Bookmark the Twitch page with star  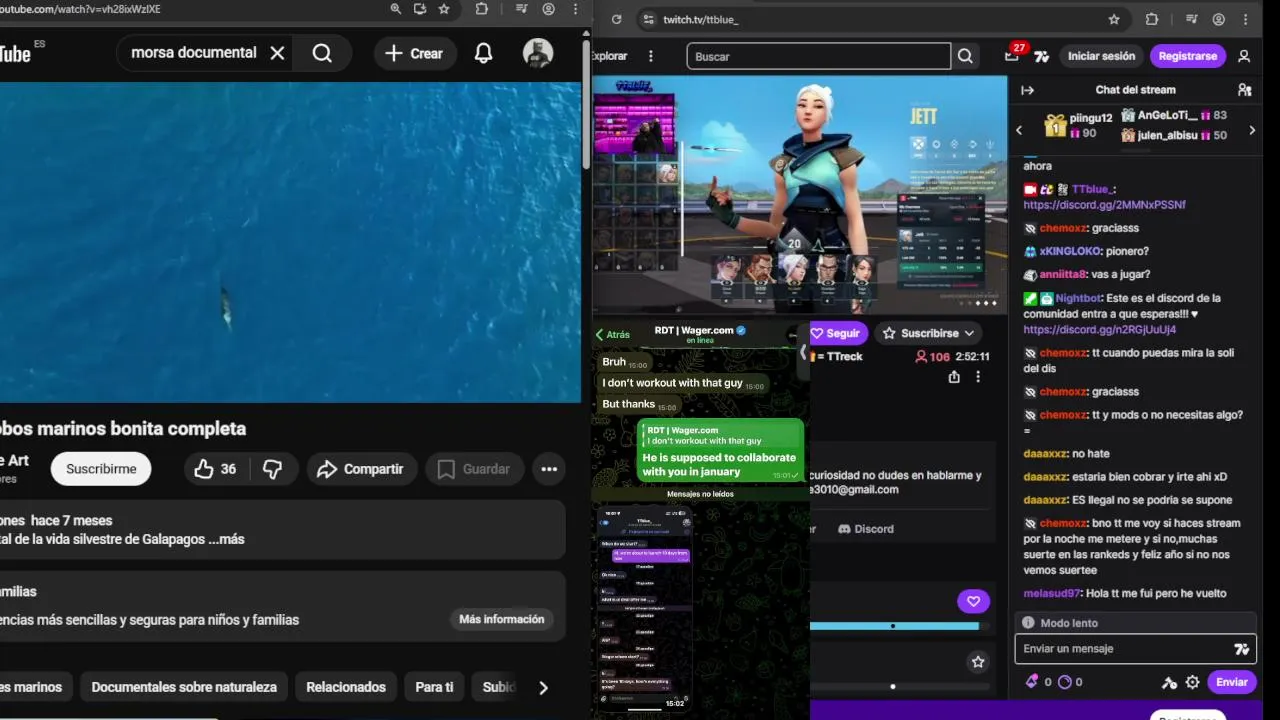1114,19
